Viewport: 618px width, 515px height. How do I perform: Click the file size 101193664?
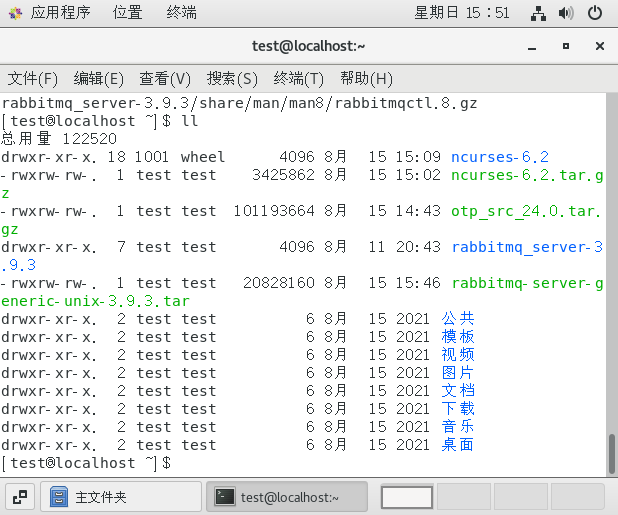click(274, 211)
